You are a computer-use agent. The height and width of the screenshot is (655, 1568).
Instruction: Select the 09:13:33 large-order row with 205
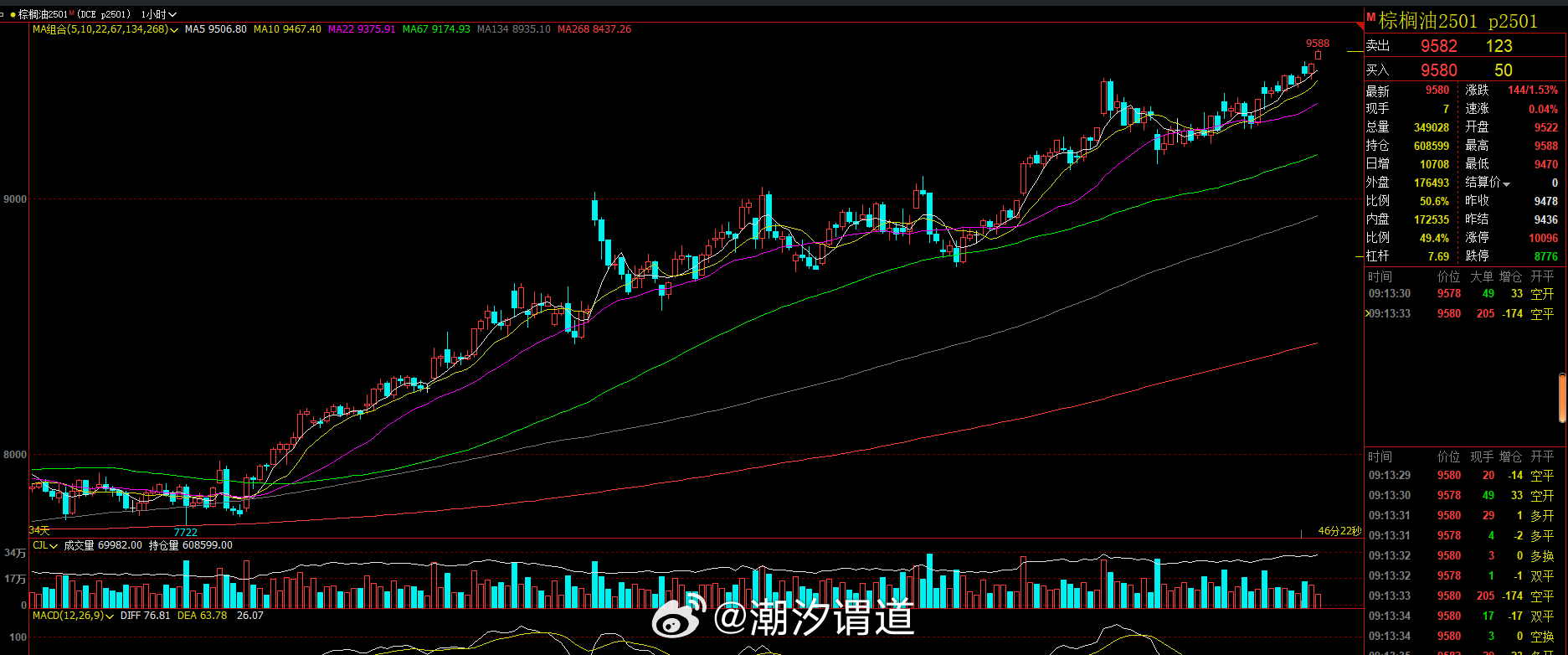[1461, 313]
